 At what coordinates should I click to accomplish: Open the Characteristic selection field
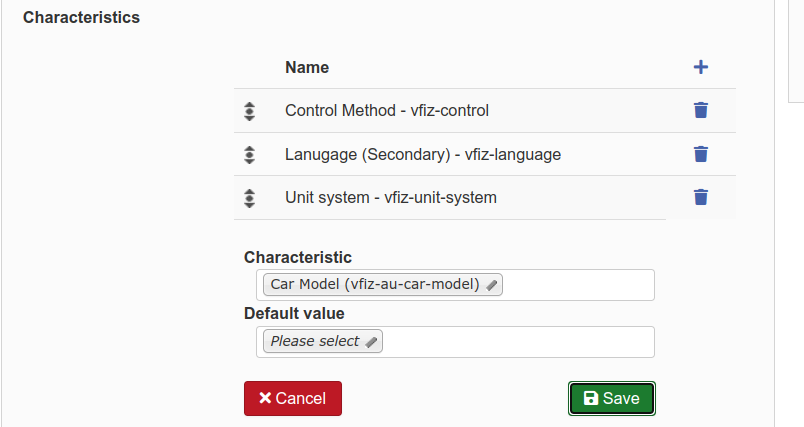click(580, 285)
